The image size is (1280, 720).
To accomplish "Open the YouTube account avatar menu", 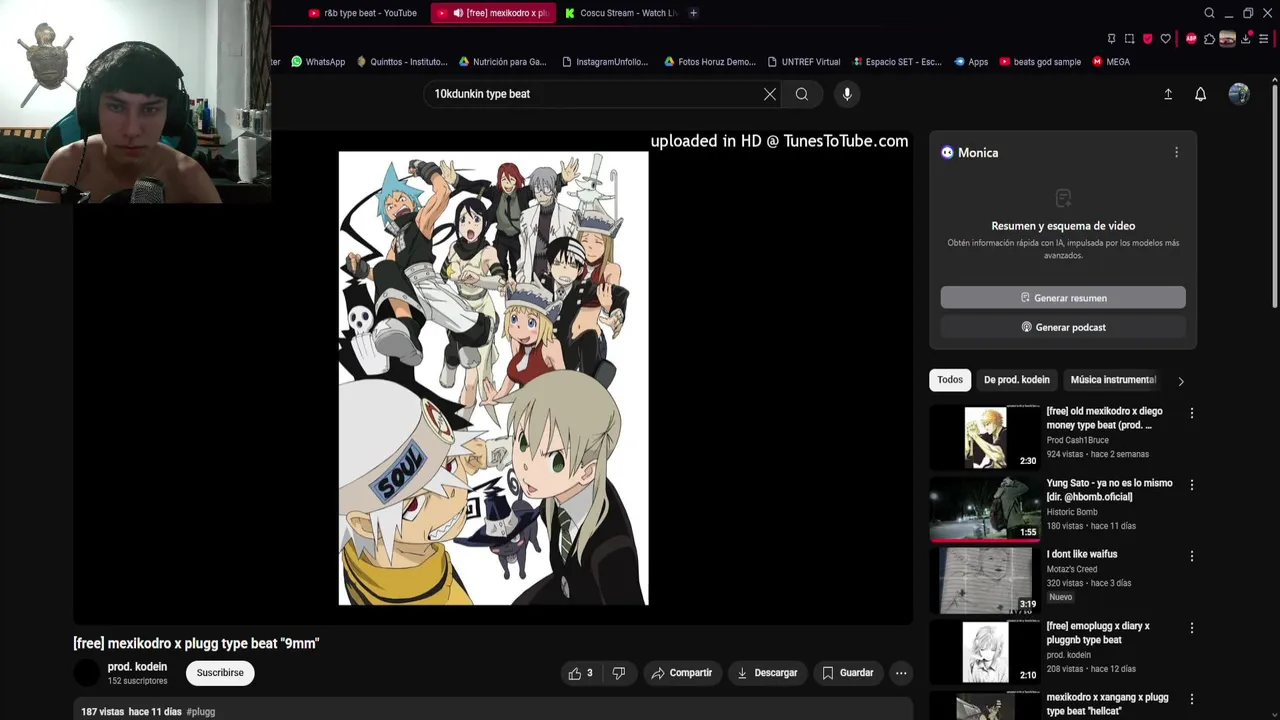I will [x=1239, y=93].
